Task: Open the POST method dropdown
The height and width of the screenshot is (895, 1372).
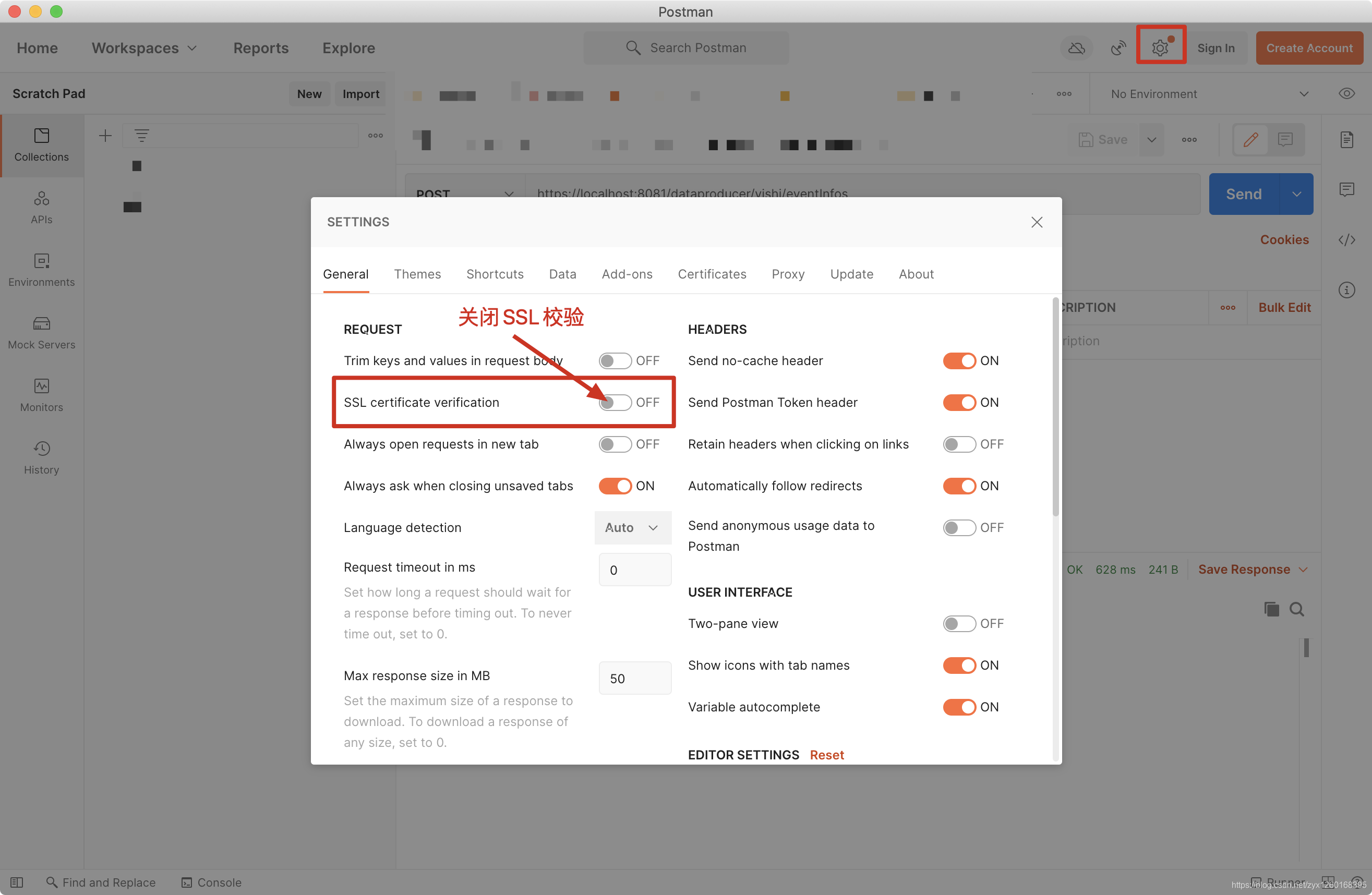Action: point(465,193)
